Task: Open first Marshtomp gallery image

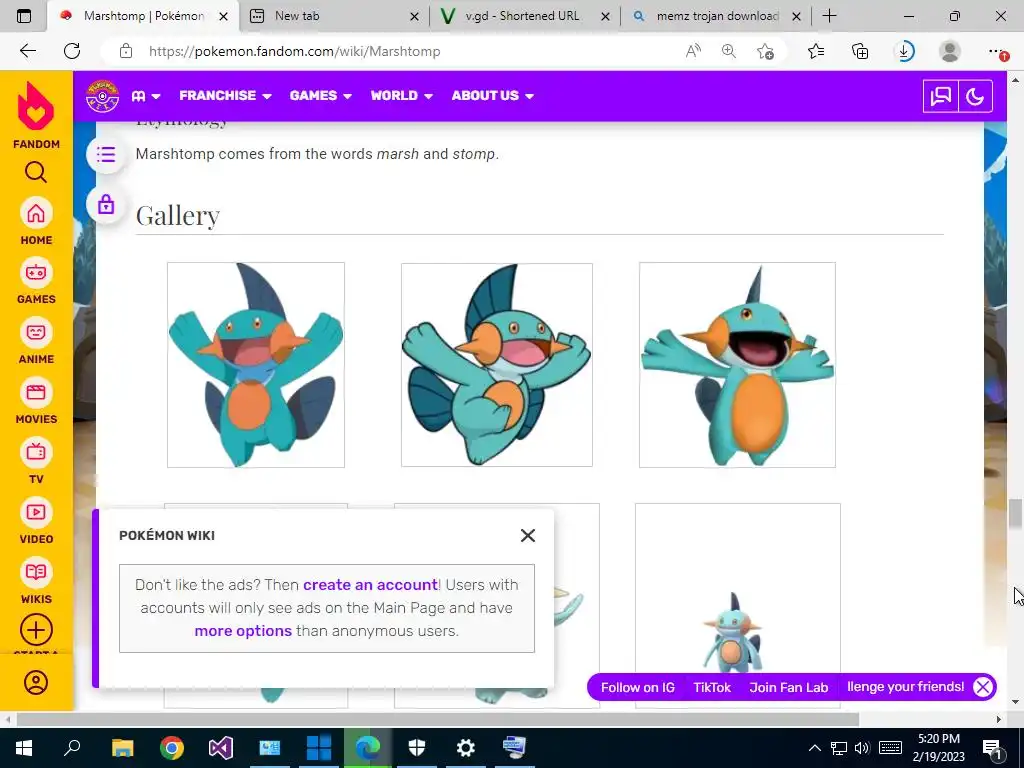Action: coord(256,365)
